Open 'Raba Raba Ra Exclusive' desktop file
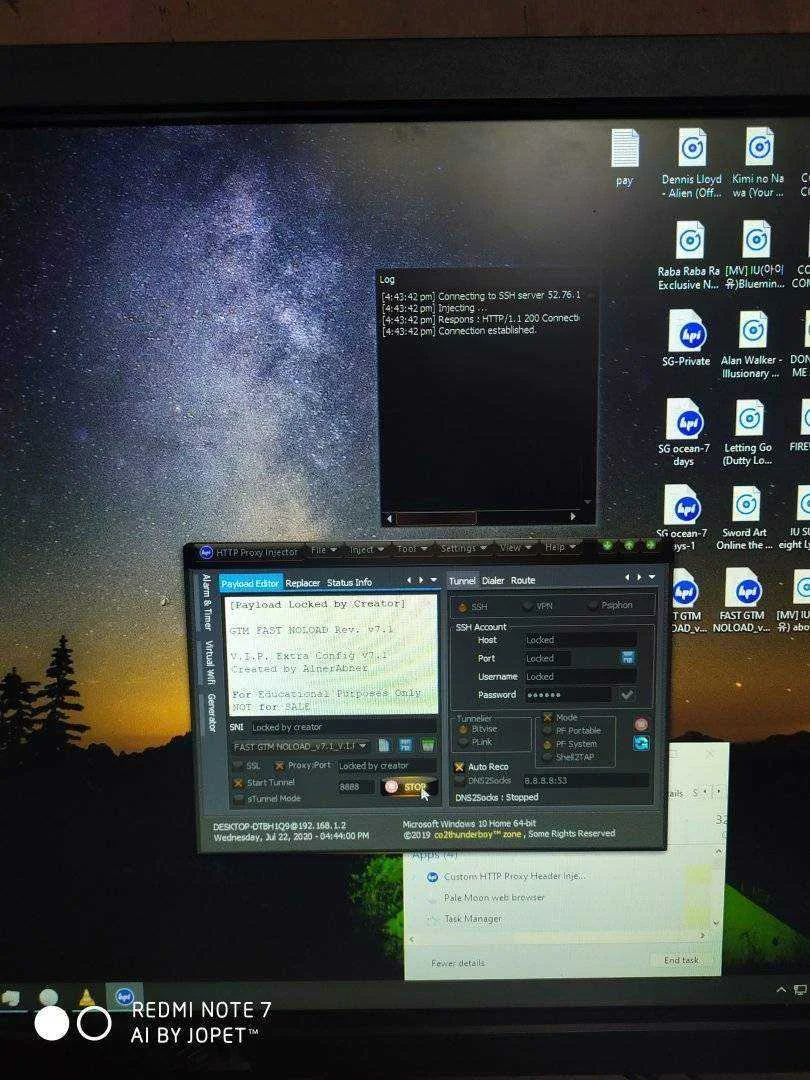Screen dimensions: 810x1080 point(689,255)
